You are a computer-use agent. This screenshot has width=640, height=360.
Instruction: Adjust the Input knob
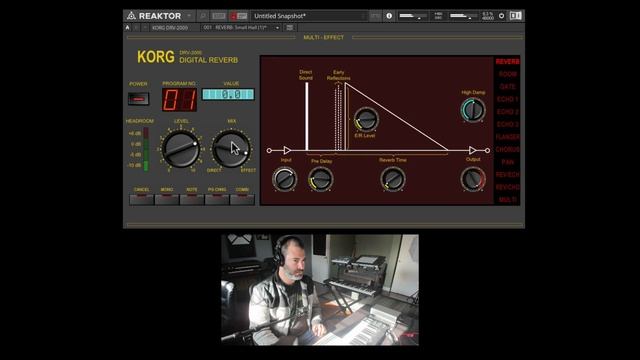pyautogui.click(x=284, y=179)
